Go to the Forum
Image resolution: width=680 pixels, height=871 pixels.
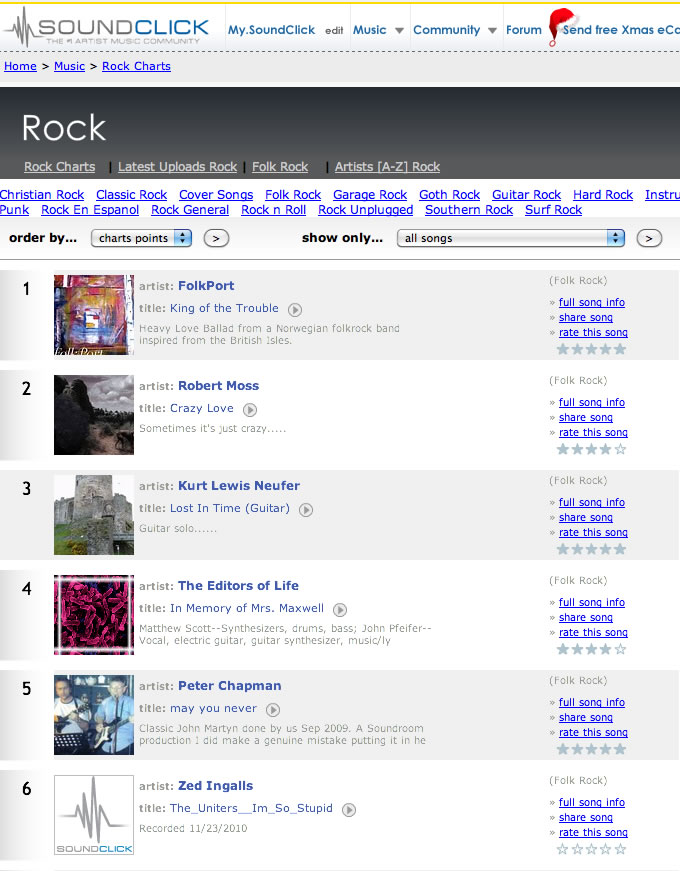pyautogui.click(x=523, y=30)
